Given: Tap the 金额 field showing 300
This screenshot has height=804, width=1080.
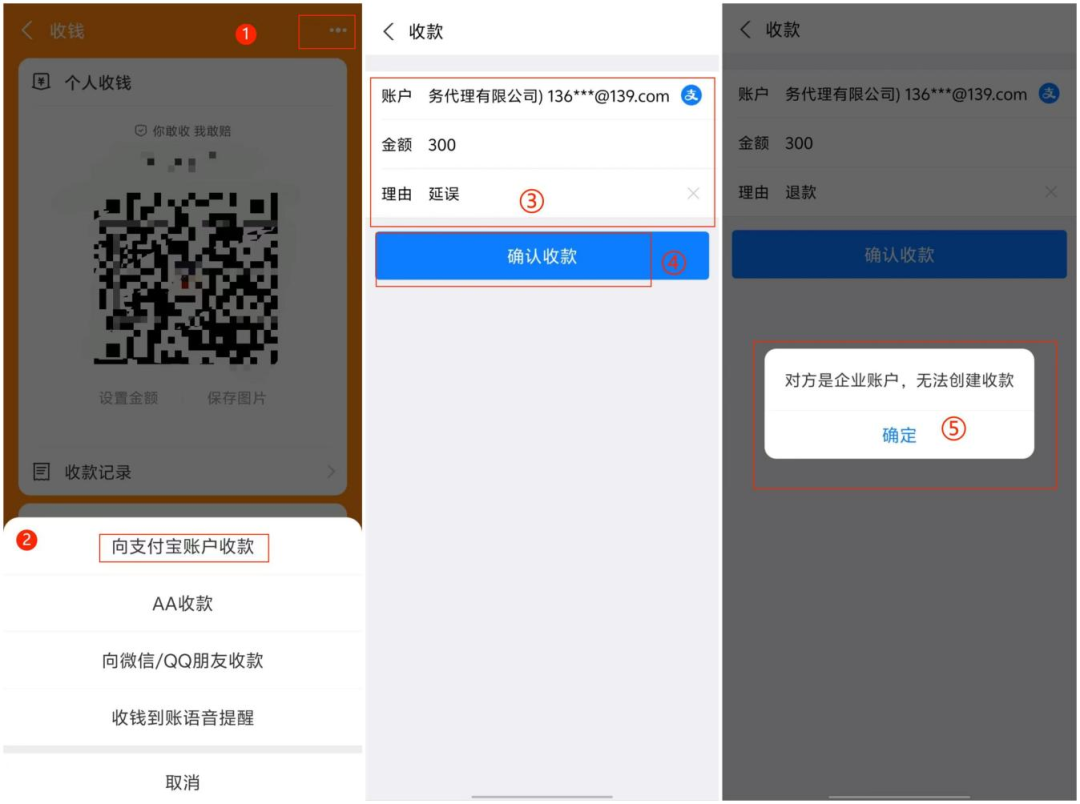Looking at the screenshot, I should pos(442,143).
